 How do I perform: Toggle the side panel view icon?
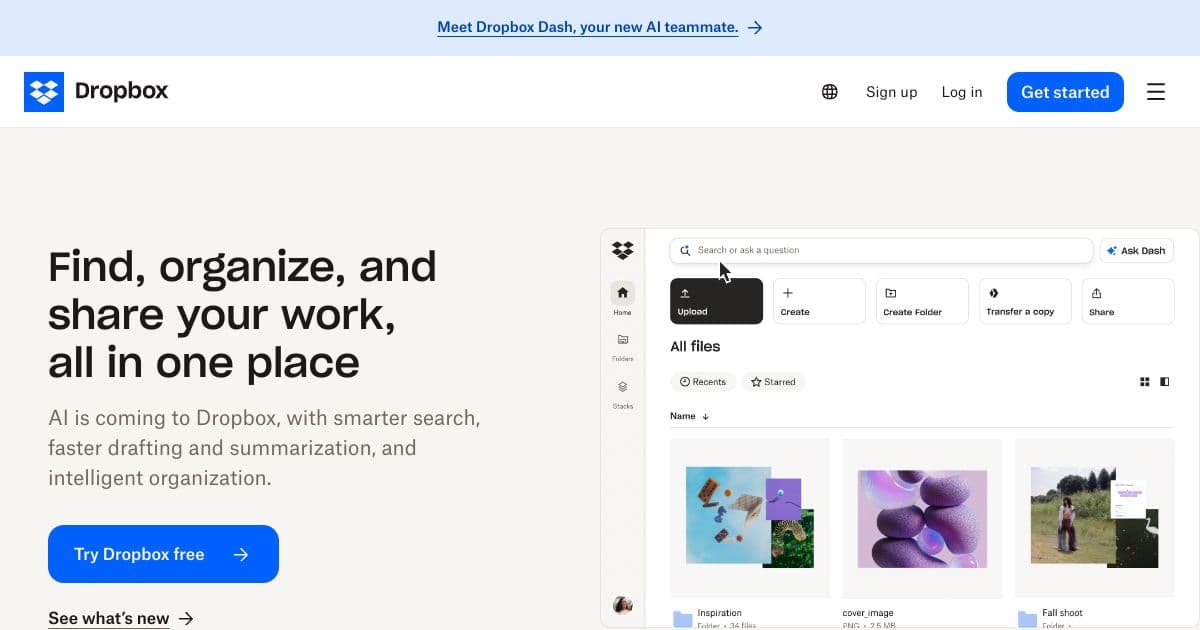coord(1165,381)
